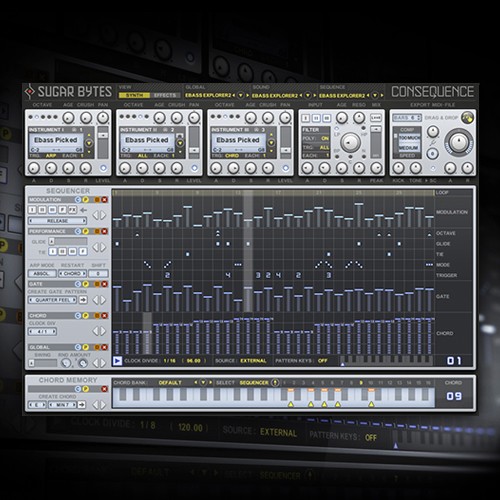
Task: Click the Export MIDI-file drag and drop icon
Action: 467,117
